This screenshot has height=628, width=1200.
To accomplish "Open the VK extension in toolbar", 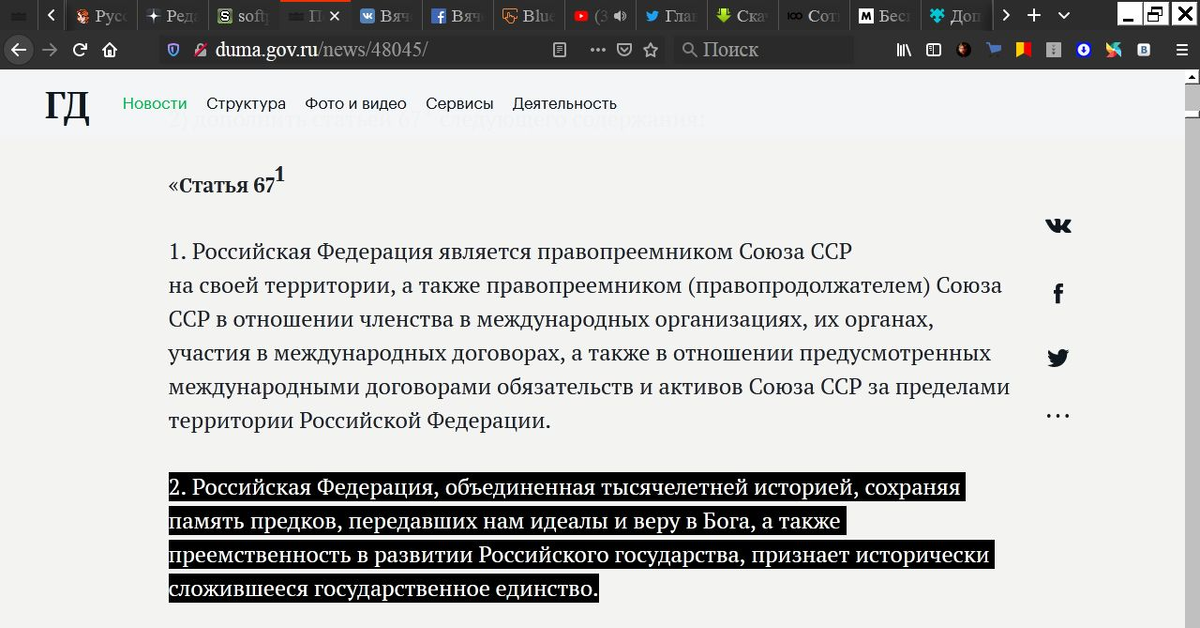I will click(x=1144, y=49).
